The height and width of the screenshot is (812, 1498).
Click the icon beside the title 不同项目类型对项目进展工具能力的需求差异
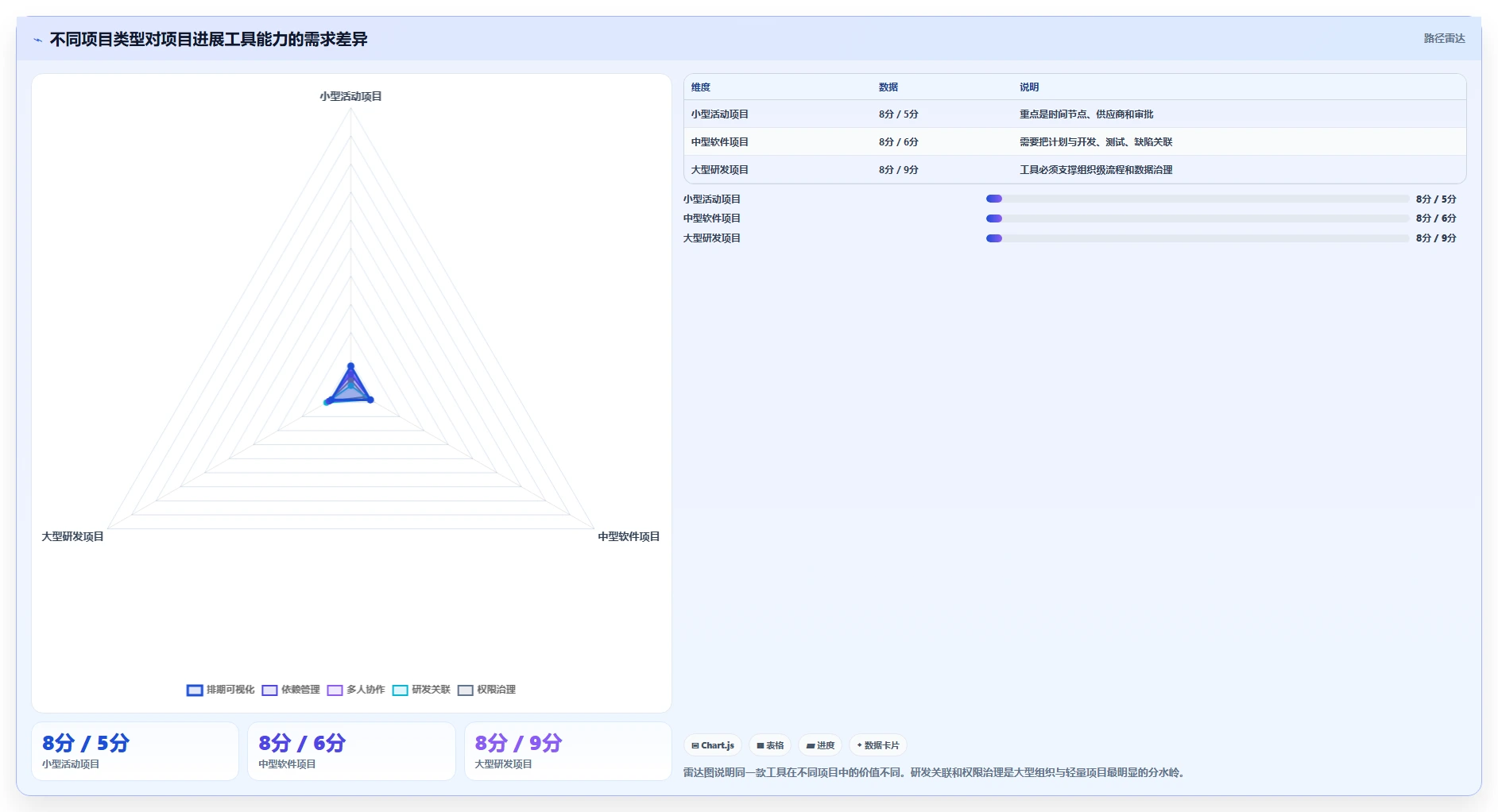click(x=38, y=40)
